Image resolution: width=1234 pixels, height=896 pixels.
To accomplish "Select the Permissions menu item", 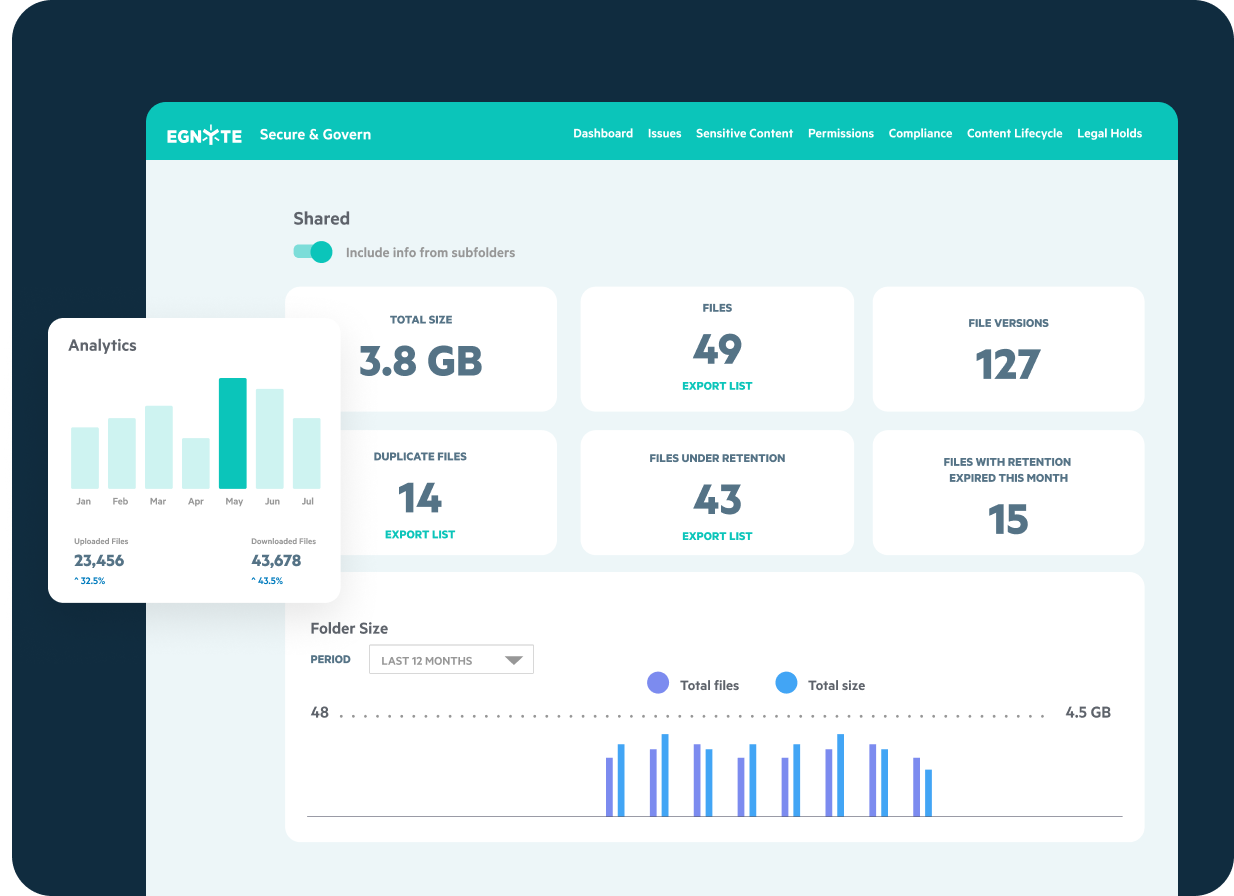I will (x=840, y=133).
